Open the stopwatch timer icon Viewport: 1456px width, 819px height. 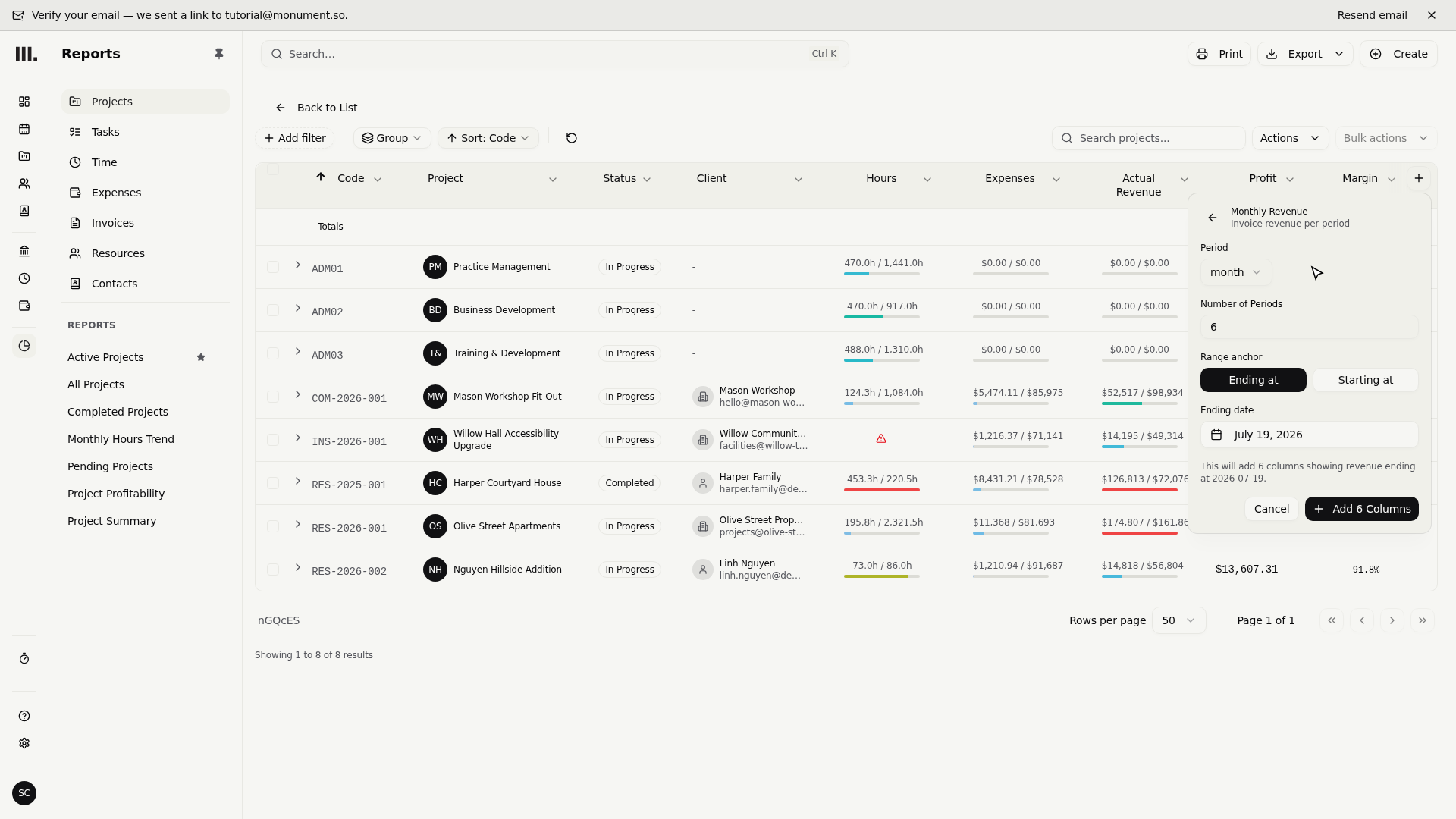click(24, 659)
